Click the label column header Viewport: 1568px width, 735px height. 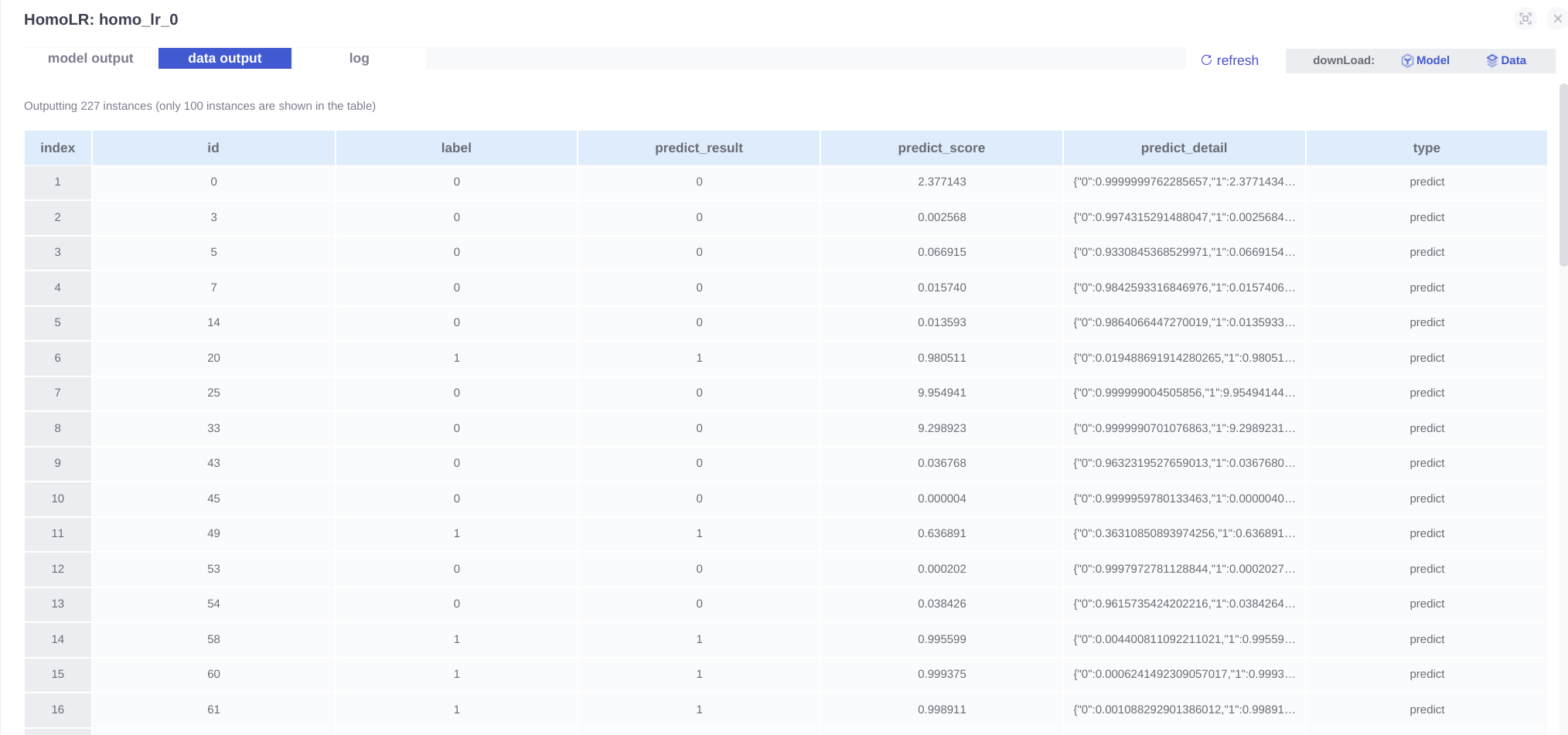(456, 148)
